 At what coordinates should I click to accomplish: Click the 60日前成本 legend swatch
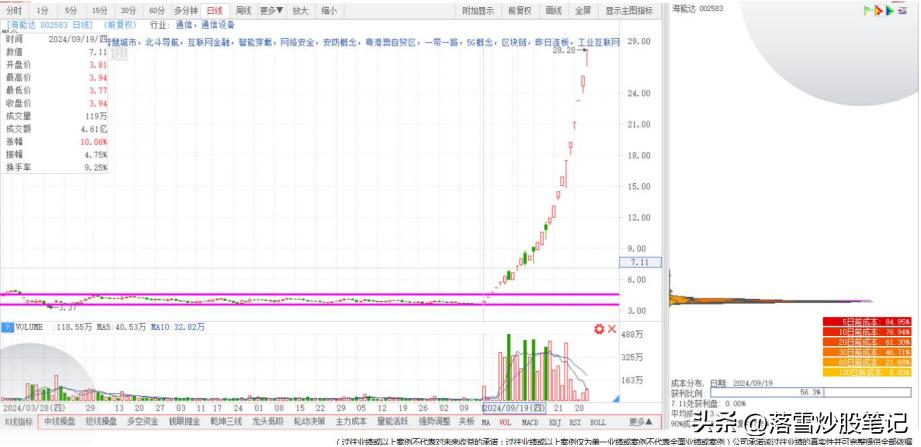coord(867,362)
